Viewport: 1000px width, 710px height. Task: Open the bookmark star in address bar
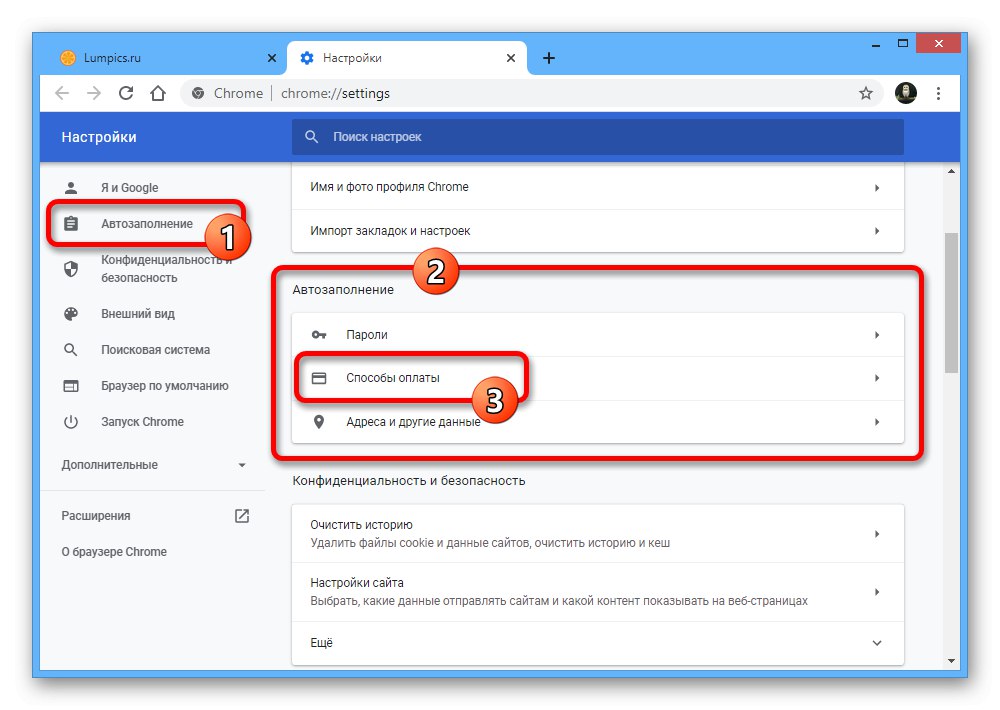(x=864, y=92)
